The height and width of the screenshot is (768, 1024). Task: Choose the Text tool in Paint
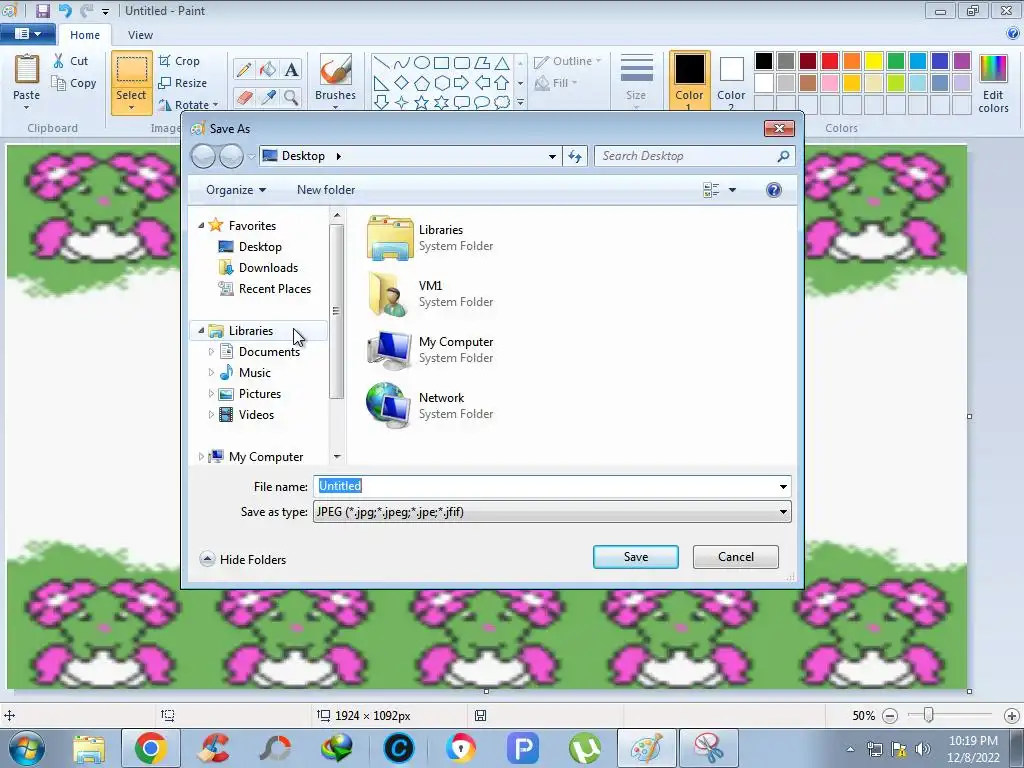pyautogui.click(x=291, y=69)
